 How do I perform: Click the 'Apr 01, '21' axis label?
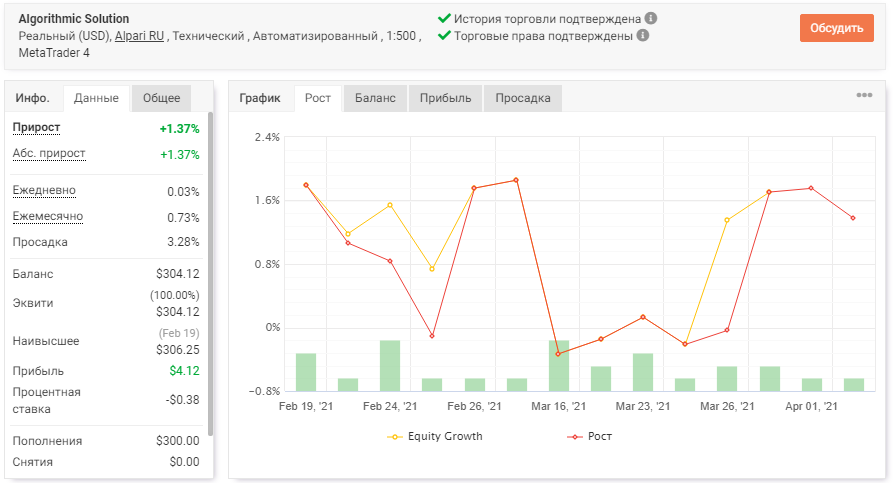811,406
